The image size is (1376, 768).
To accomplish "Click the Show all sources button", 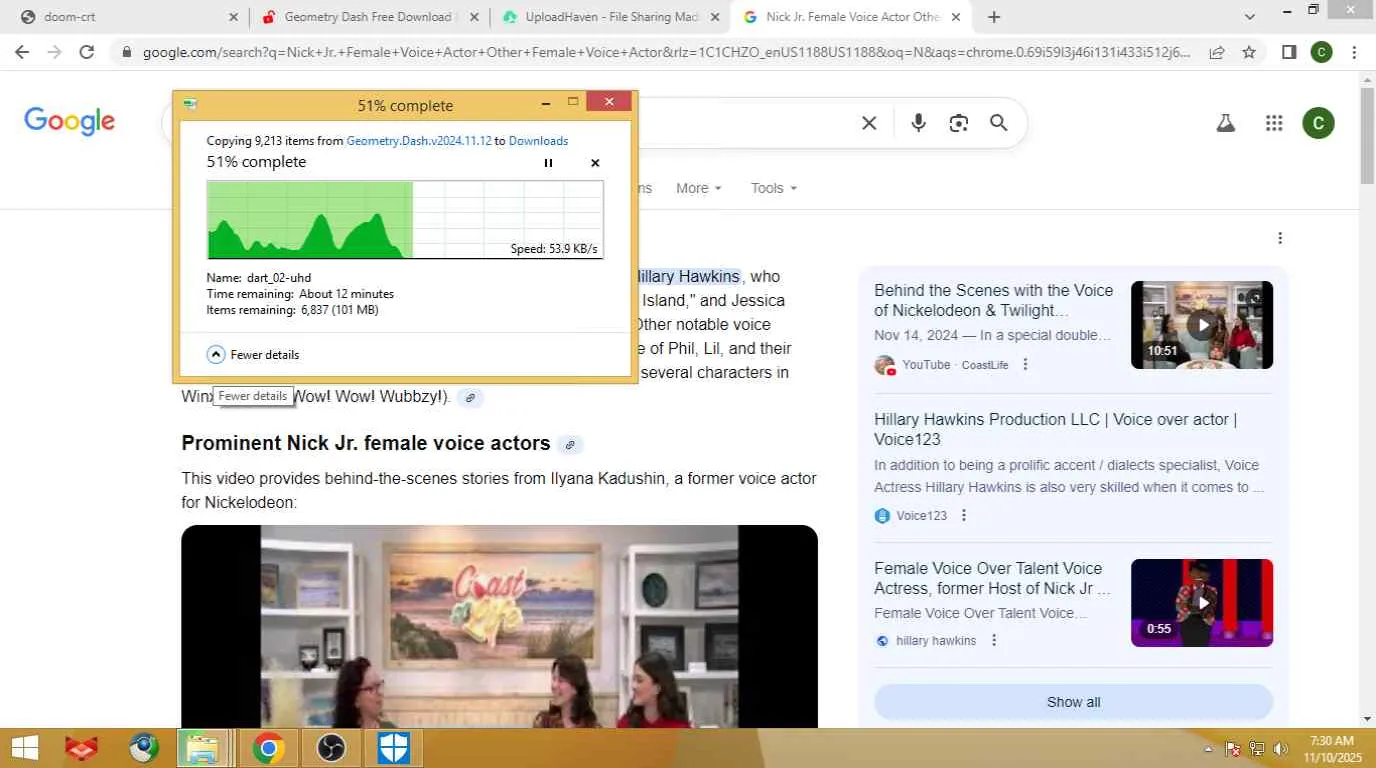I will [1073, 702].
